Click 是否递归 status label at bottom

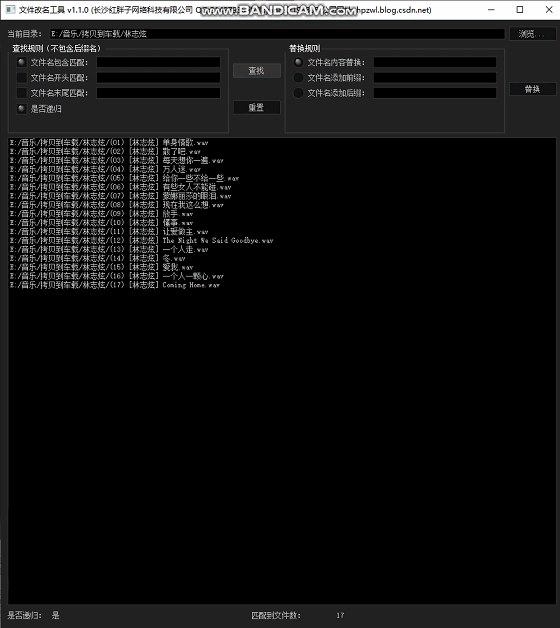pos(24,615)
